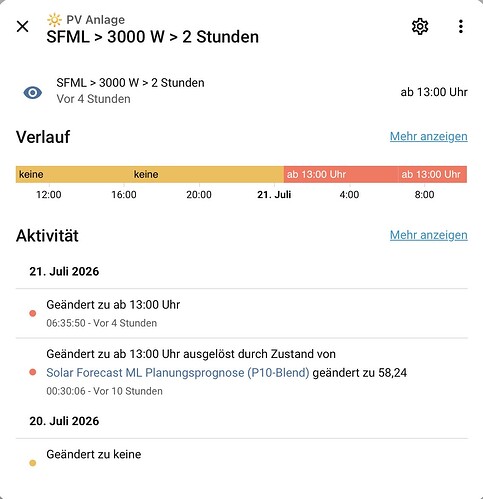Select the SFML > 3000 W > 2 Stunden entity row
Screen dimensions: 483x499
(242, 91)
